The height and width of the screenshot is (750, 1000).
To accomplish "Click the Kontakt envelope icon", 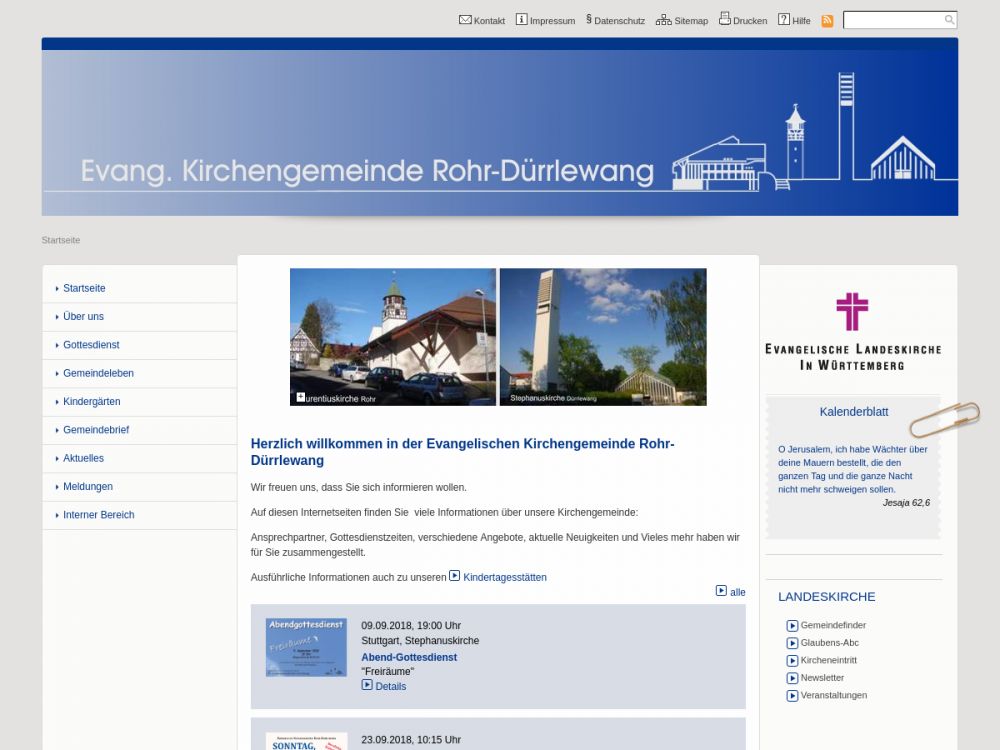I will coord(465,20).
